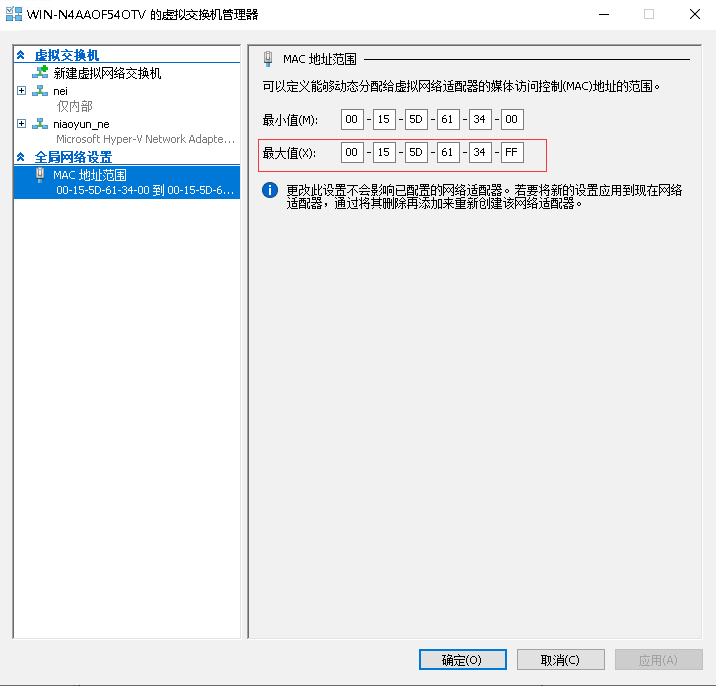Screen dimensions: 716x686
Task: Click fourth octet field of 最小值 (61)
Action: coord(448,120)
